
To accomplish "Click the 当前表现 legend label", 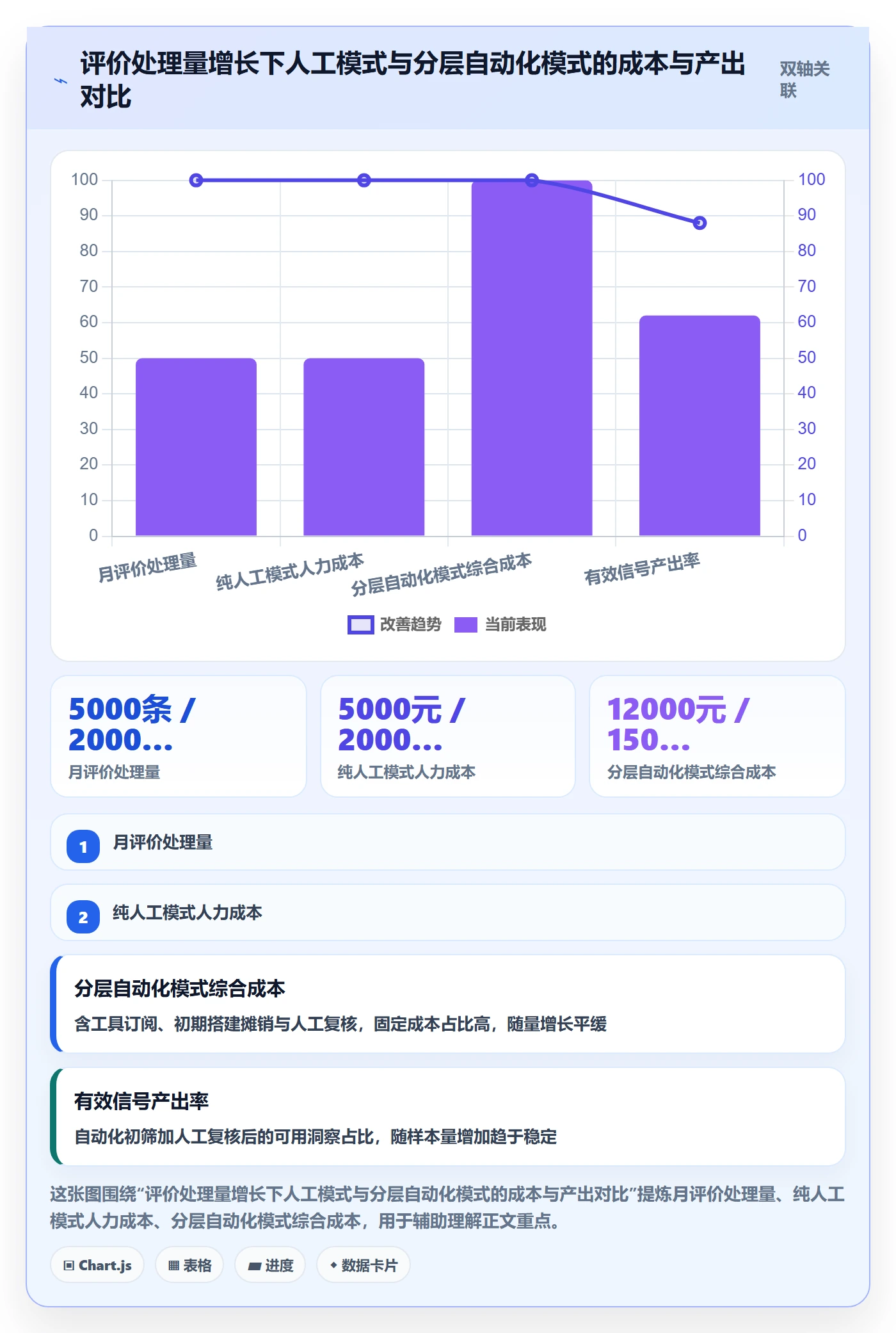I will pyautogui.click(x=515, y=625).
